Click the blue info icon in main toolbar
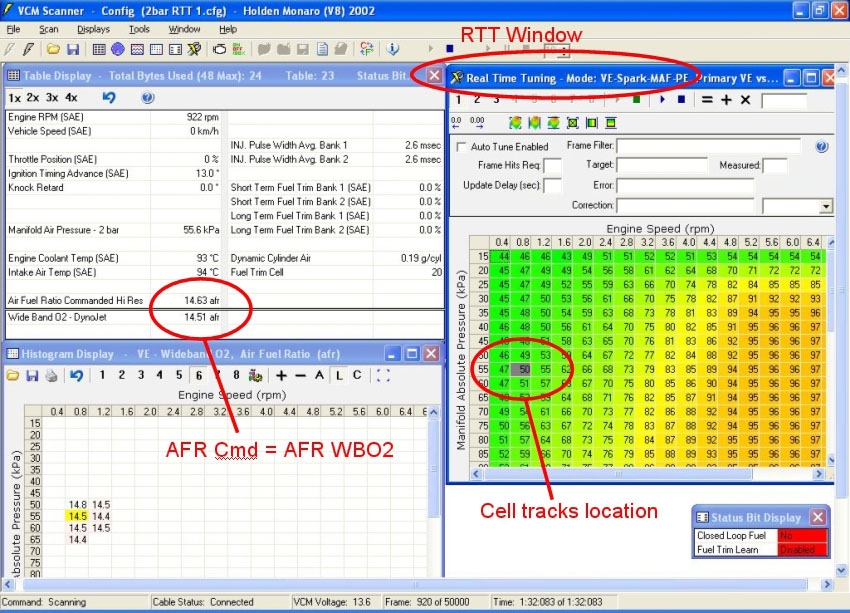The image size is (850, 613). 393,48
